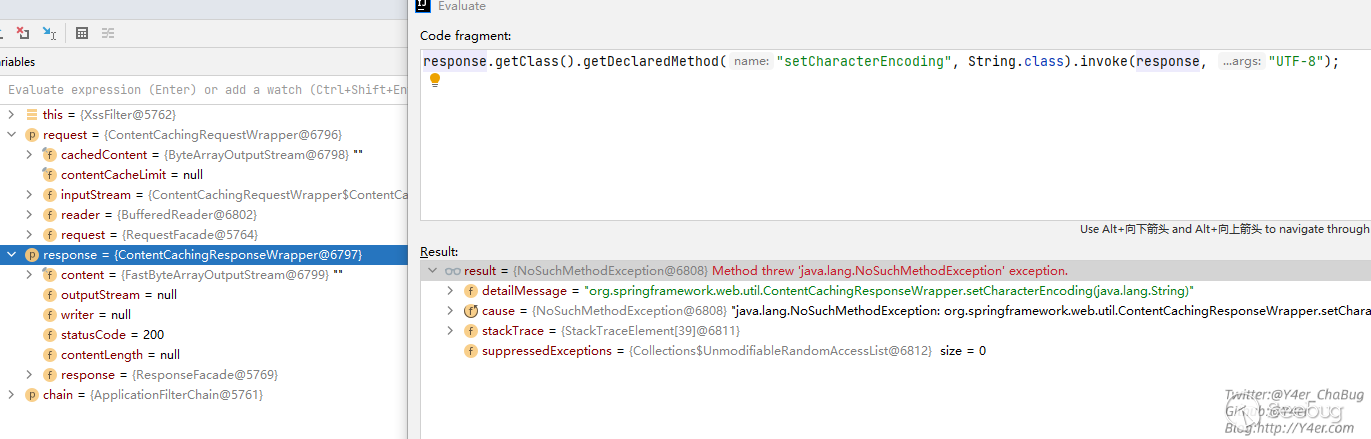The height and width of the screenshot is (439, 1371).
Task: Click the field icon beside content
Action: [50, 275]
